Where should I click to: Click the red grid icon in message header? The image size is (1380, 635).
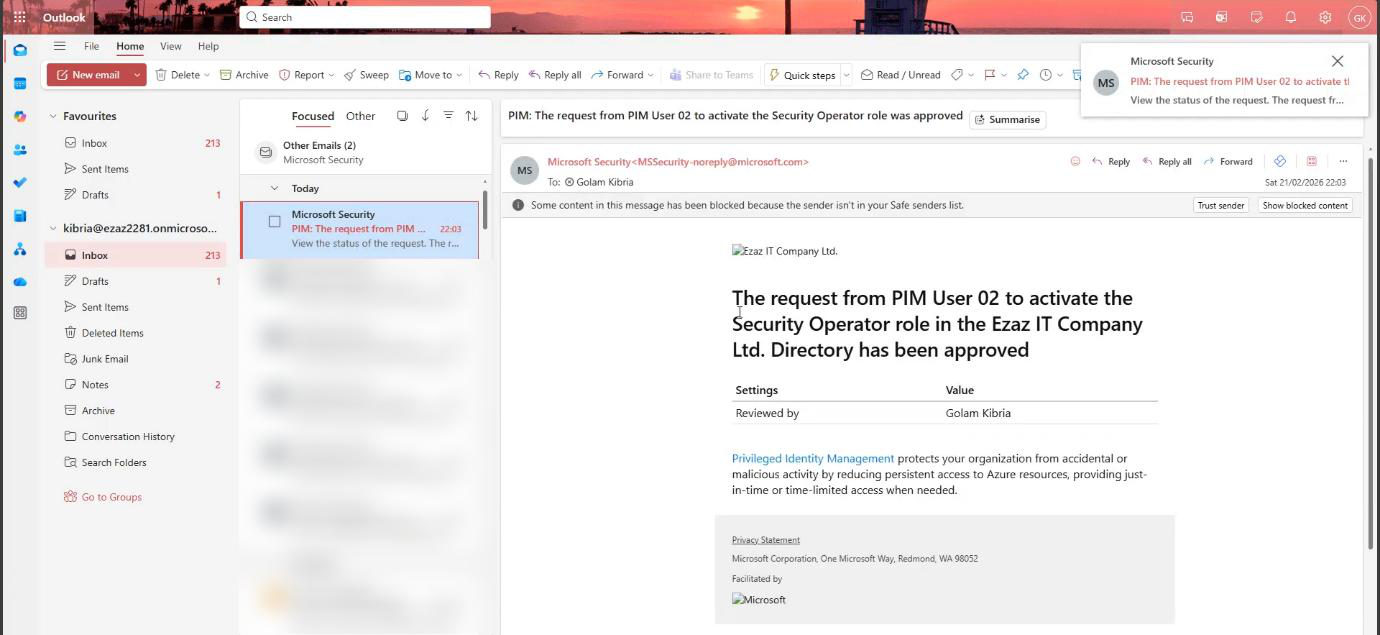1312,161
